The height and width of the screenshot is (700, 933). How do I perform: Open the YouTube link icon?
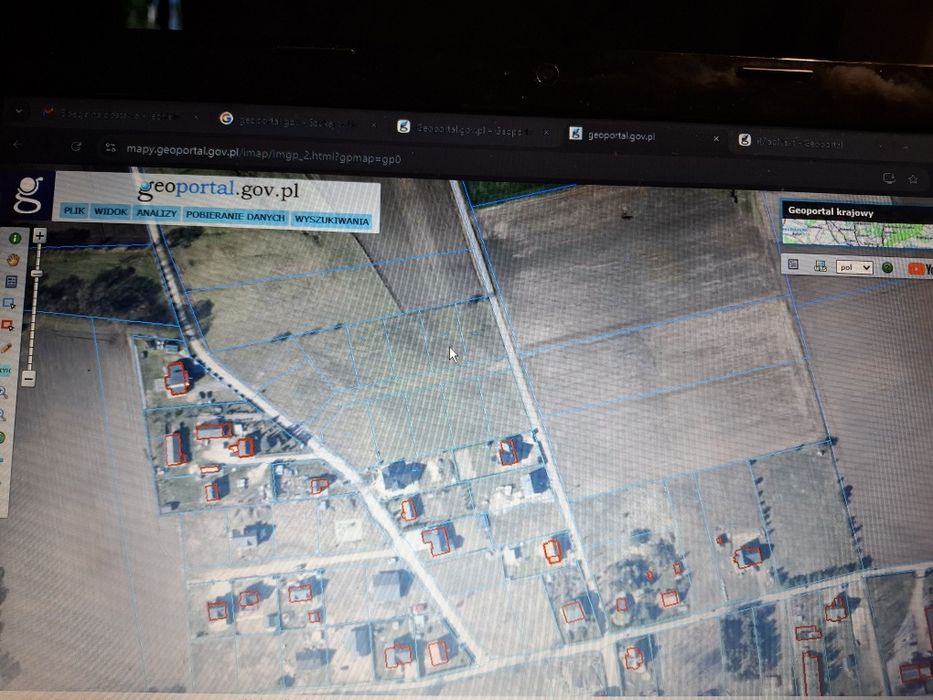click(x=920, y=269)
